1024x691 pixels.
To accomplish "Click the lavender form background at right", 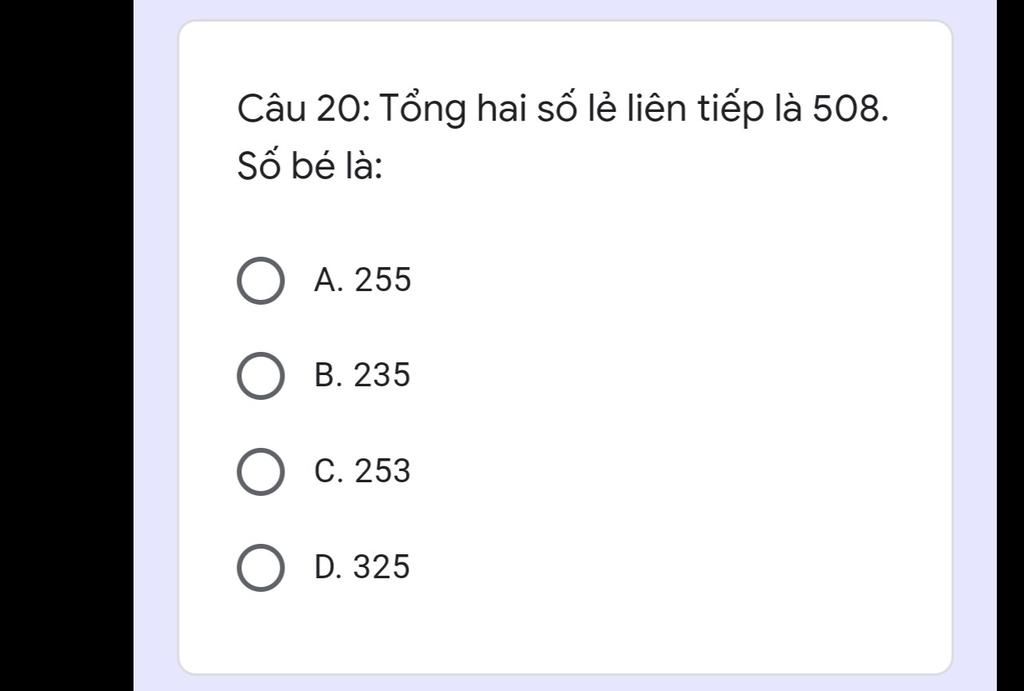I will click(974, 346).
